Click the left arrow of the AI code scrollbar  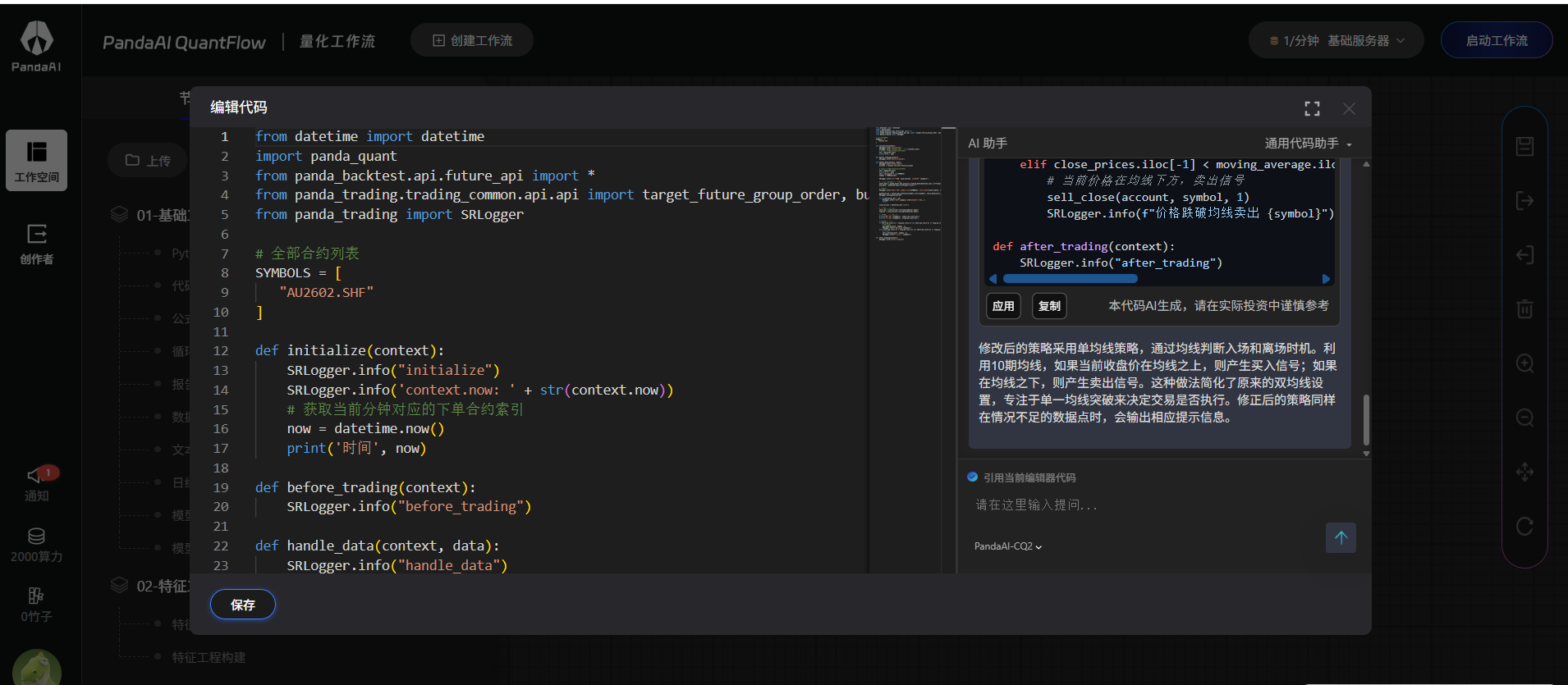[993, 279]
